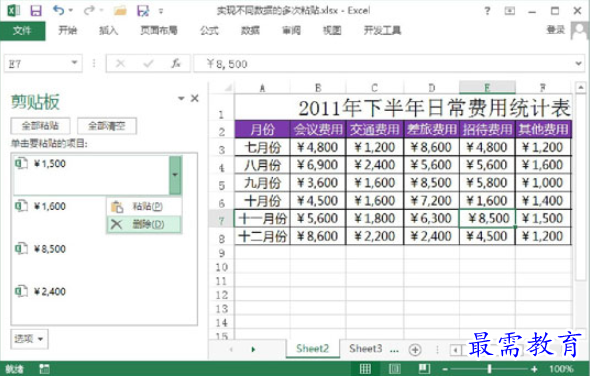Close the clipboard pane with X
The width and height of the screenshot is (590, 376).
coord(195,99)
